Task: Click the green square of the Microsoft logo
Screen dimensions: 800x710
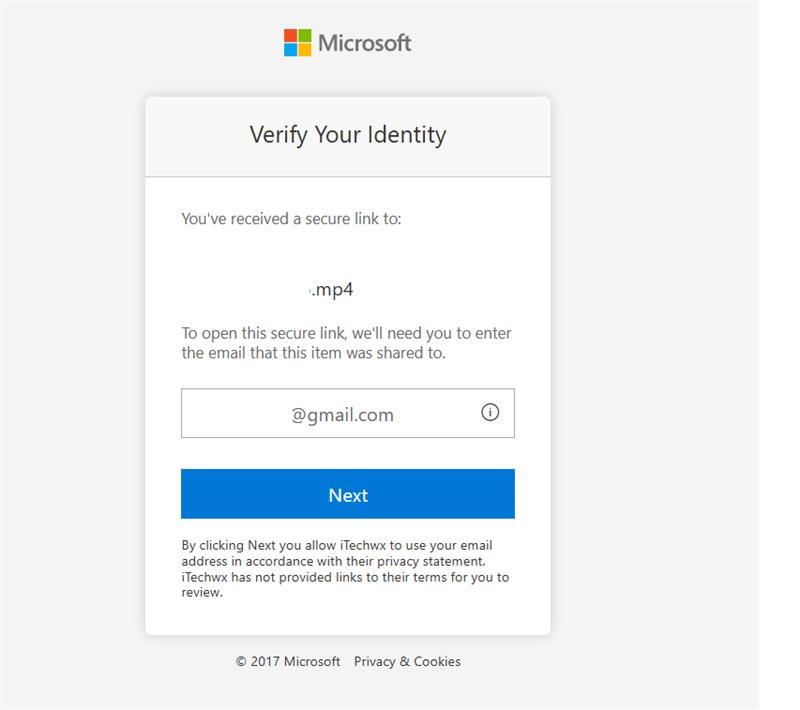Action: (x=303, y=36)
